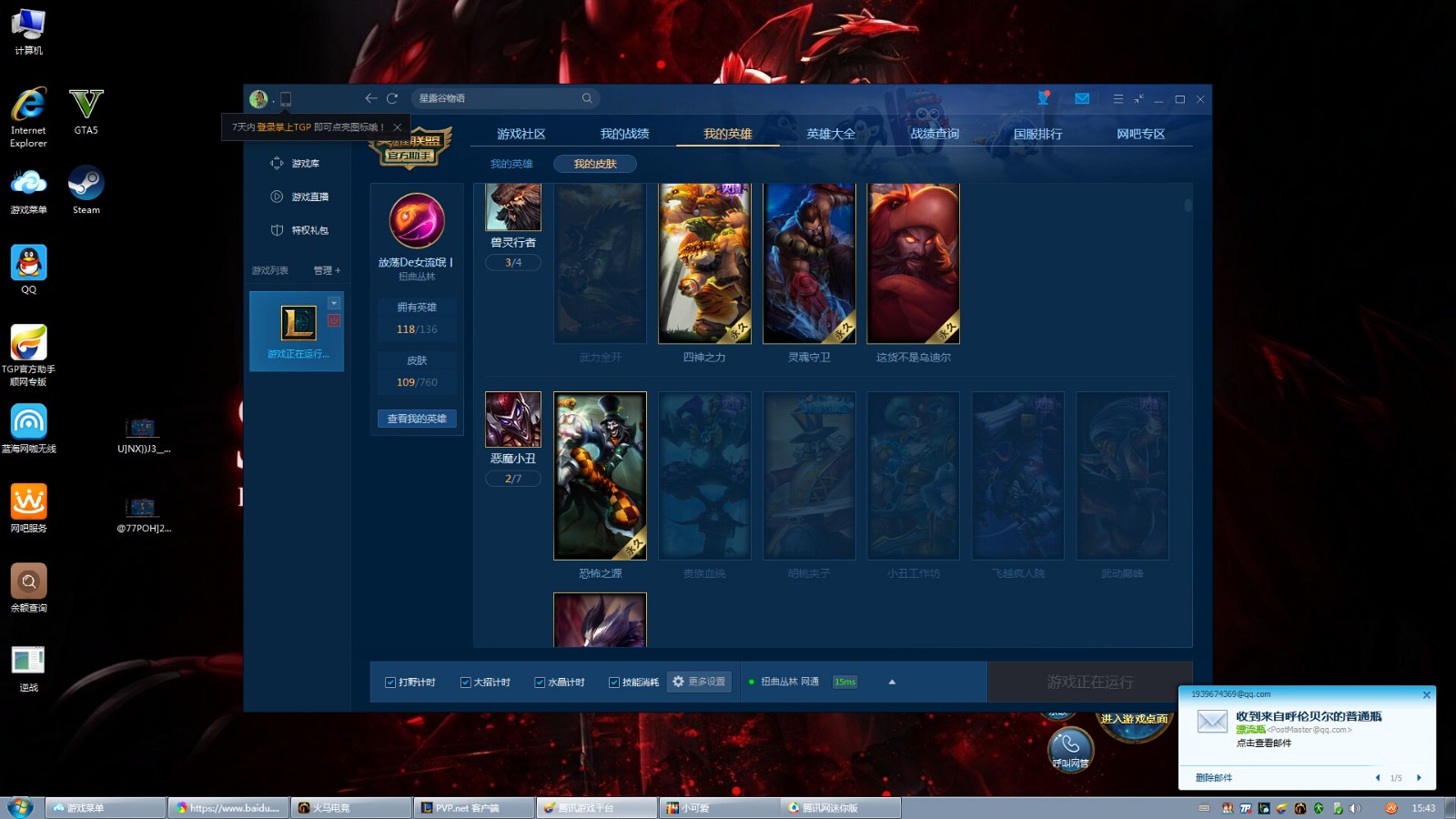
Task: Go to previous mail with left arrow
Action: pyautogui.click(x=1378, y=778)
